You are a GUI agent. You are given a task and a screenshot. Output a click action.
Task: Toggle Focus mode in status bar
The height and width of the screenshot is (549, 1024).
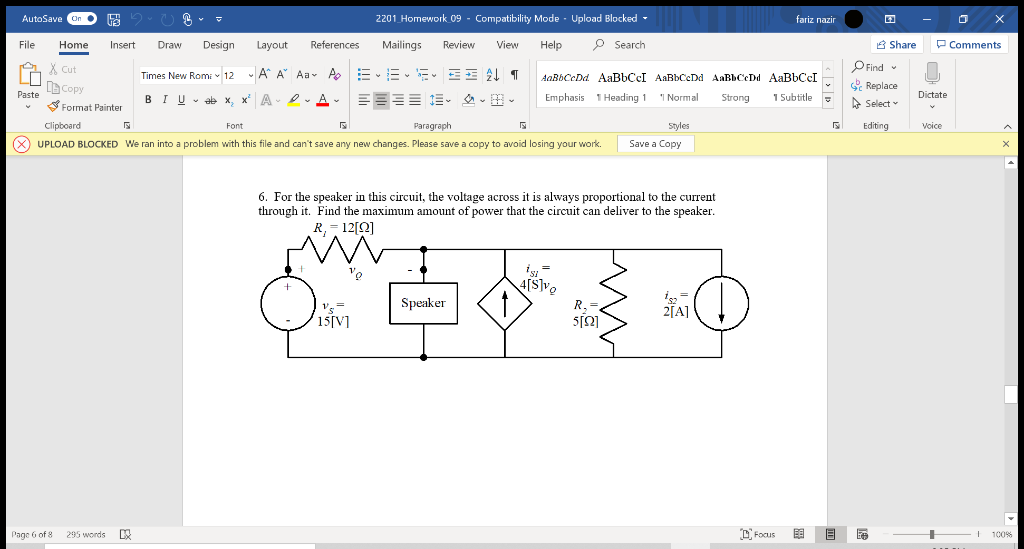[x=758, y=534]
